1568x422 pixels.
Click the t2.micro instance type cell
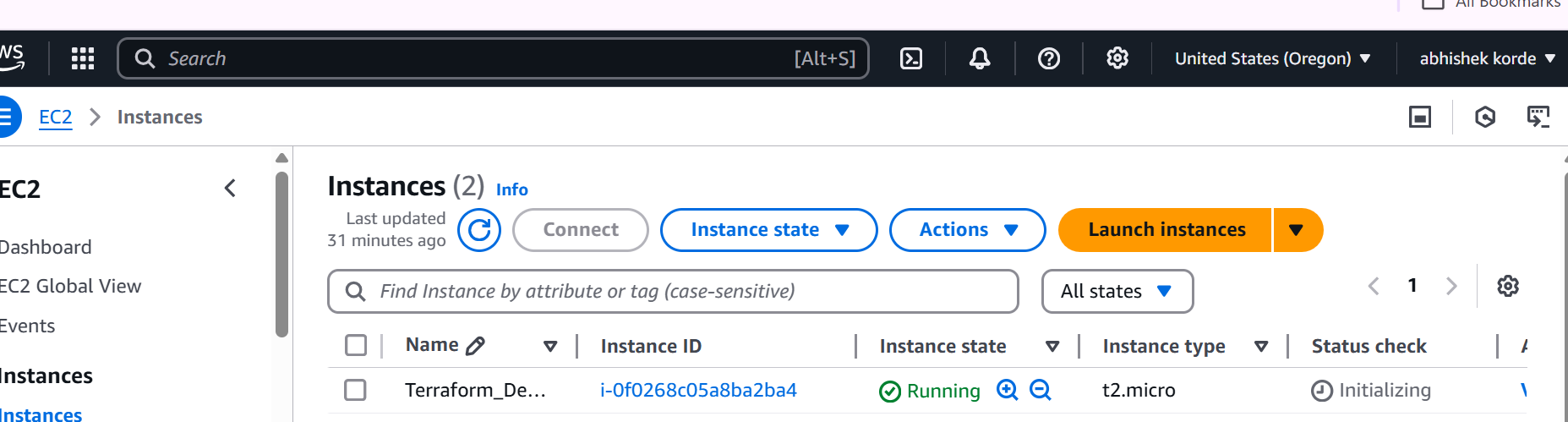pos(1139,390)
